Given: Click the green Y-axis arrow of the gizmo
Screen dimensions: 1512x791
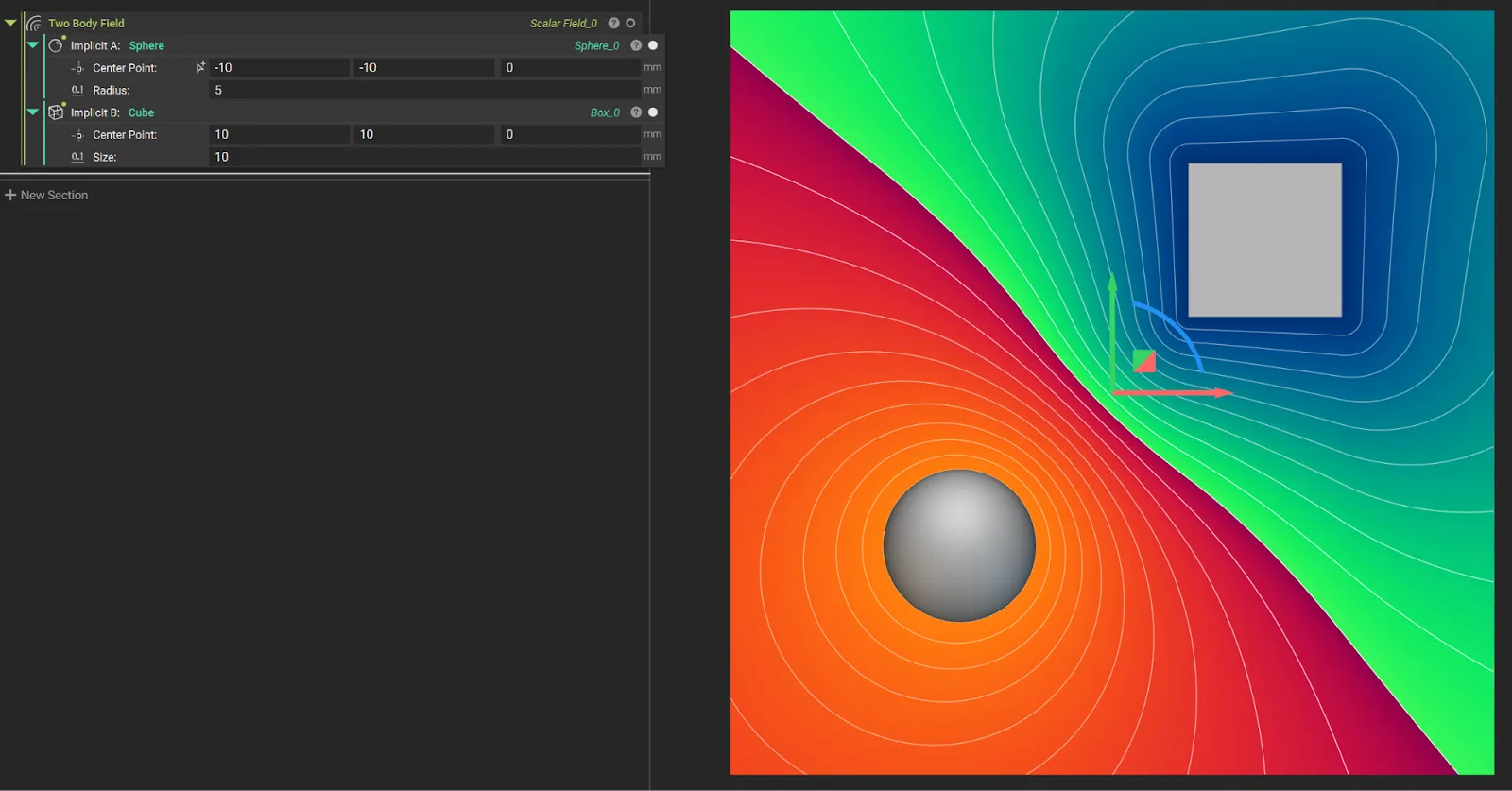Looking at the screenshot, I should pos(1112,331).
